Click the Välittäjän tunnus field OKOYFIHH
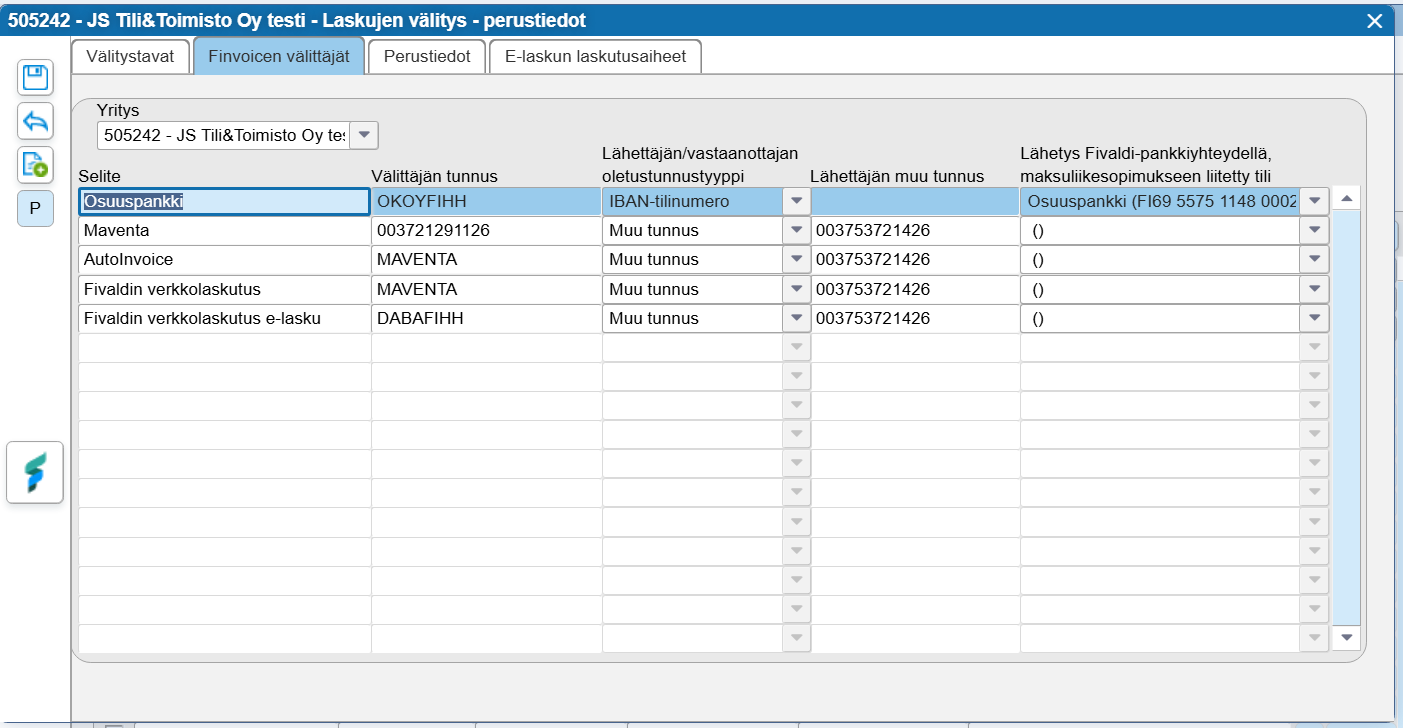The width and height of the screenshot is (1403, 728). coord(486,201)
